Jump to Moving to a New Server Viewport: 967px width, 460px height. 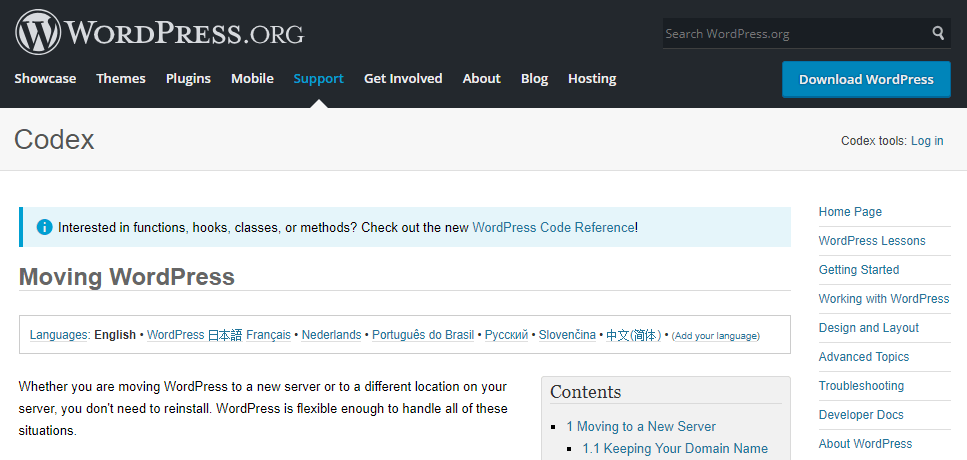coord(641,426)
